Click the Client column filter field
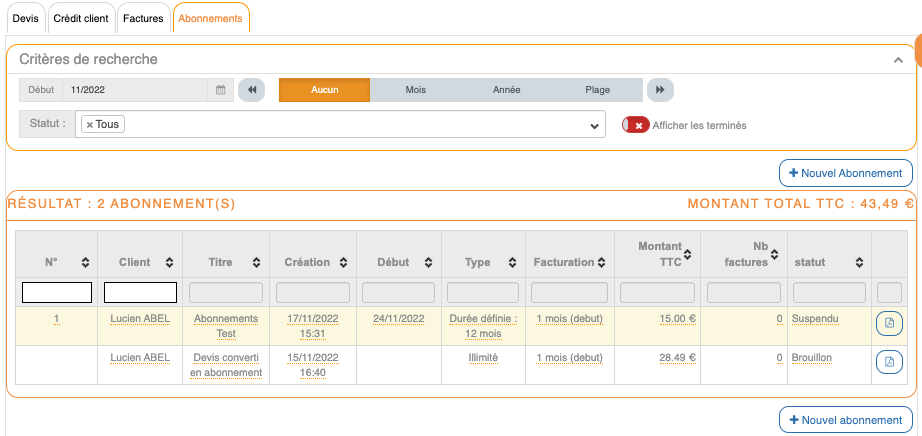The width and height of the screenshot is (922, 436). pos(140,292)
